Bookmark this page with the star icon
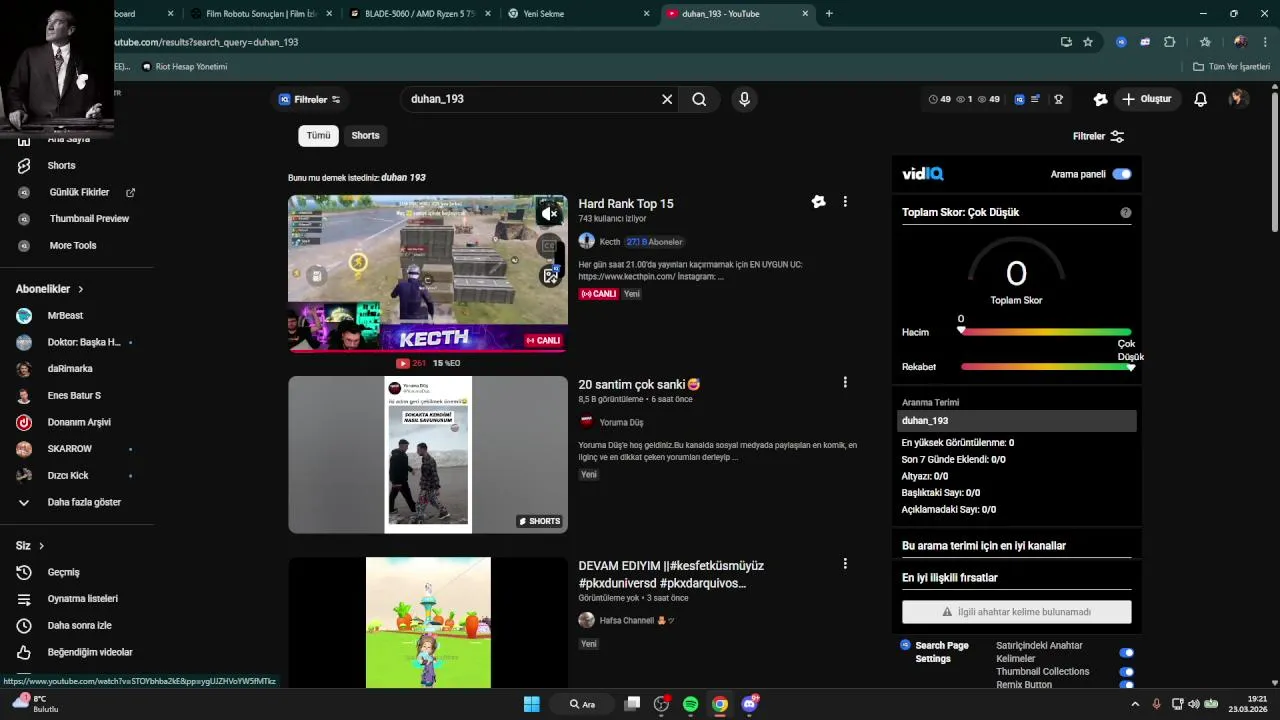 click(x=1088, y=42)
